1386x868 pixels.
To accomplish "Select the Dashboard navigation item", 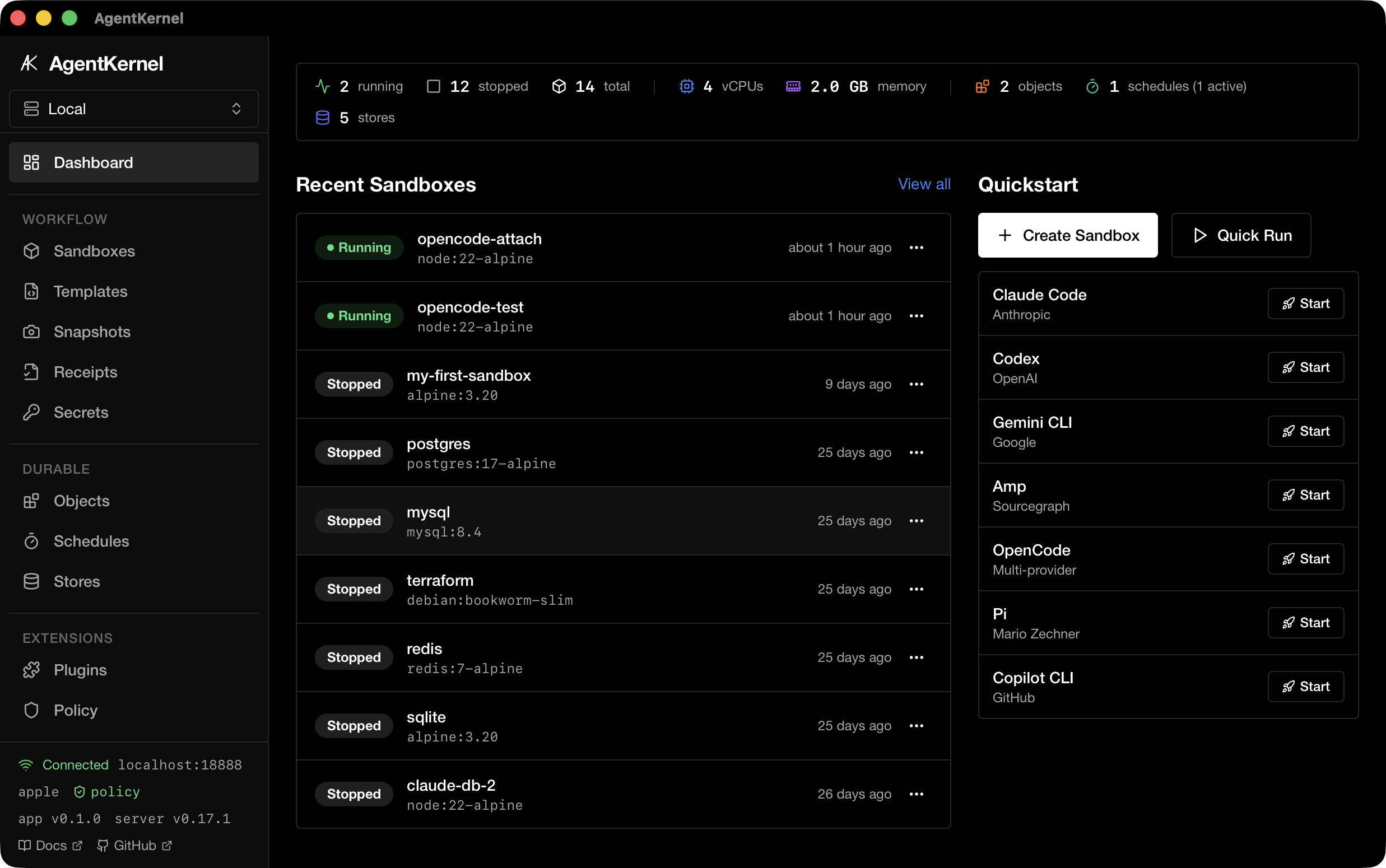I will tap(93, 162).
